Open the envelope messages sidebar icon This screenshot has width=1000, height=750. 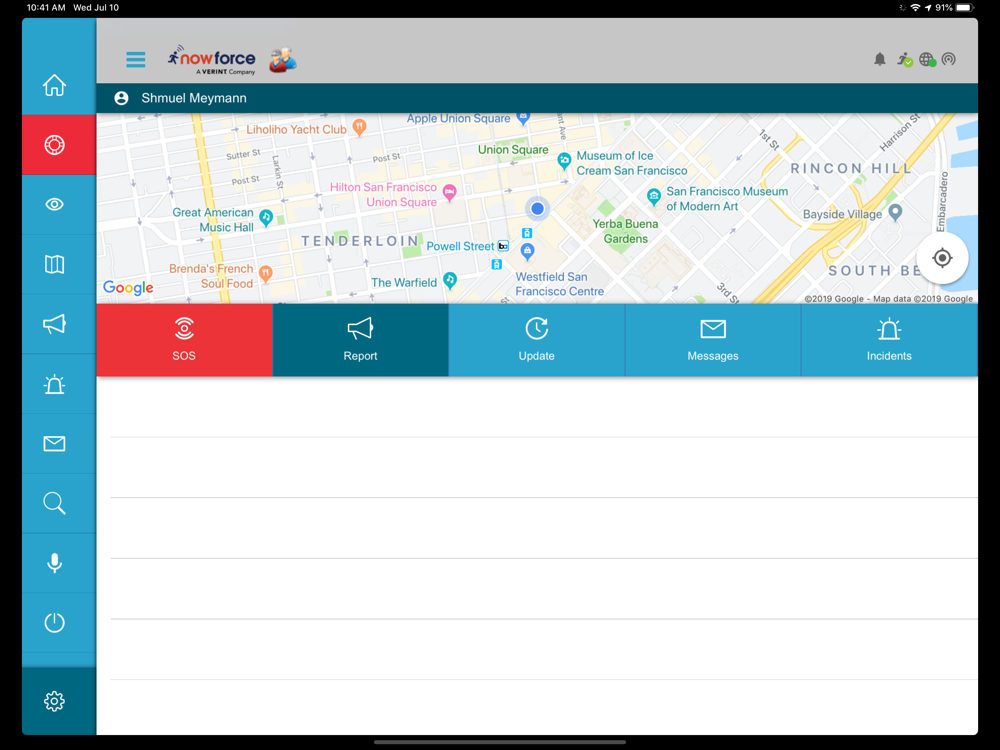click(x=54, y=444)
